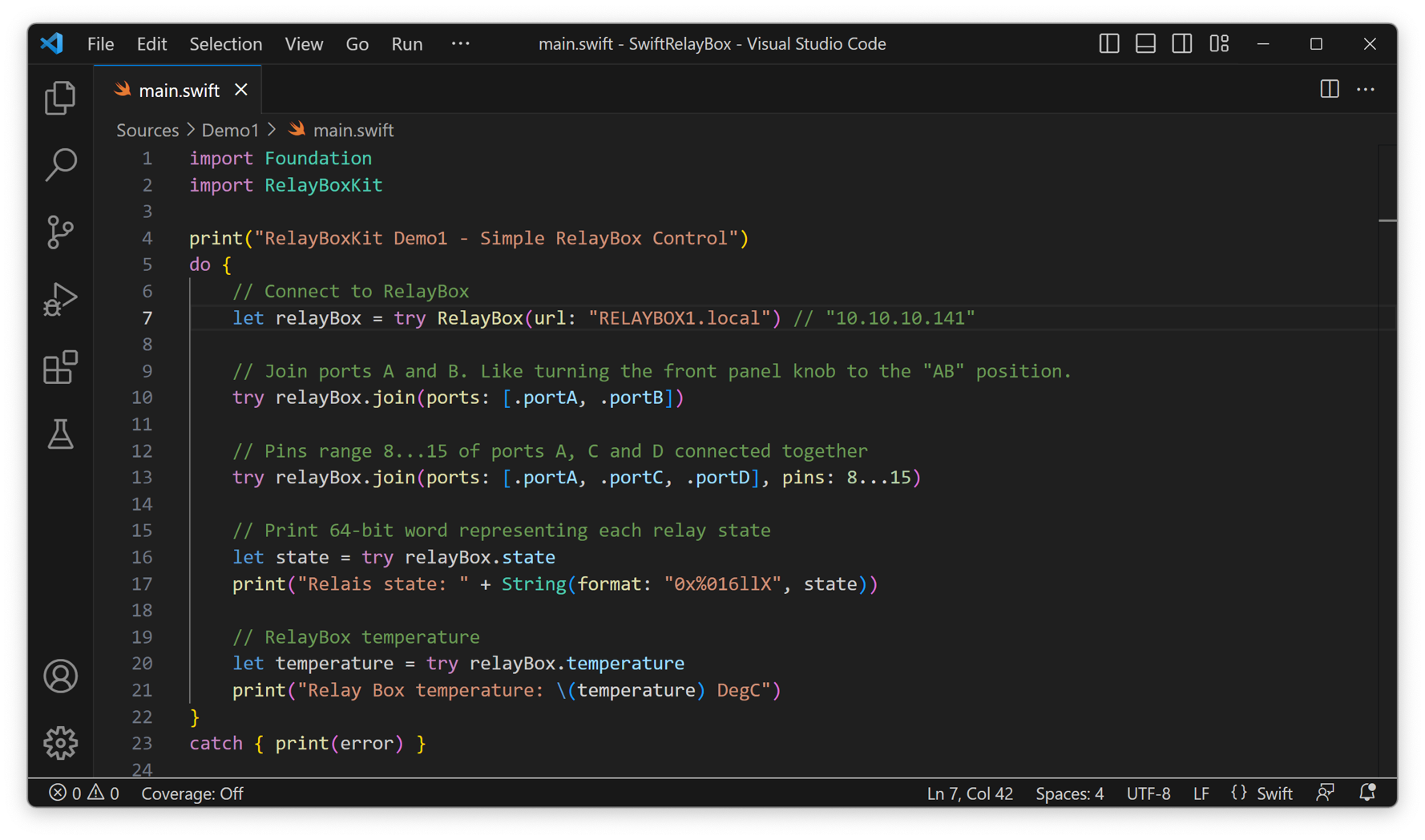
Task: Open the Edit menu
Action: [x=151, y=44]
